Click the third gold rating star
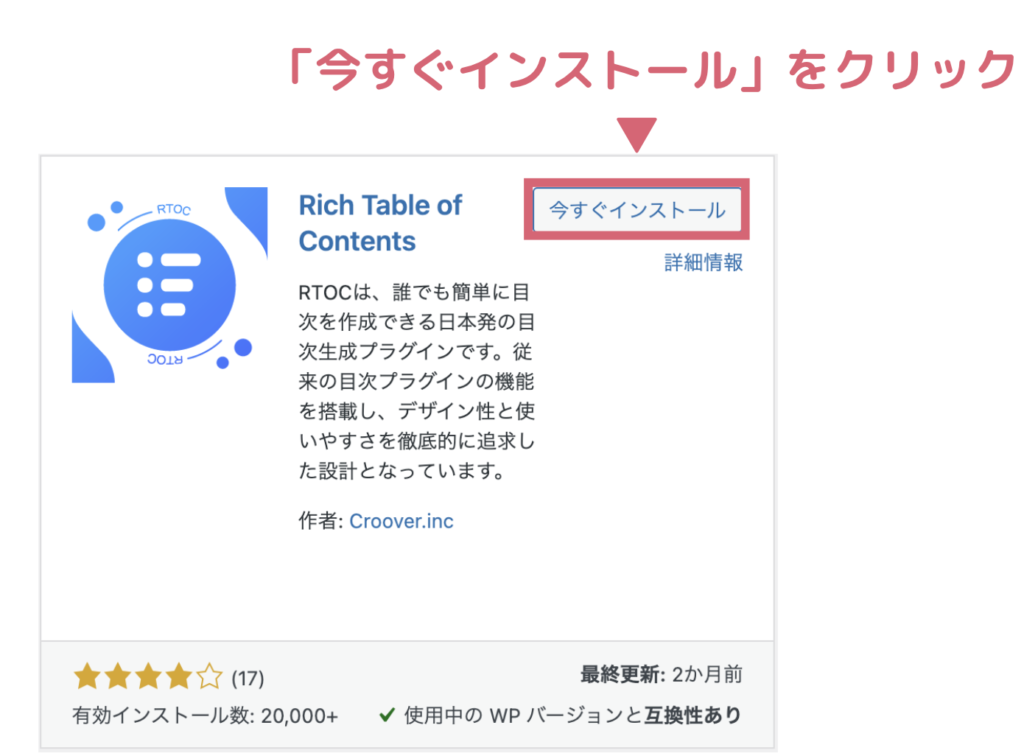Screen dimensions: 1024x756 coord(148,677)
